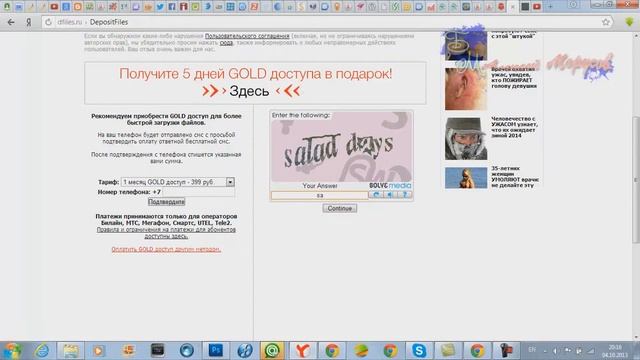Switch to the Facebook tab
The image size is (640, 360).
coord(172,7)
